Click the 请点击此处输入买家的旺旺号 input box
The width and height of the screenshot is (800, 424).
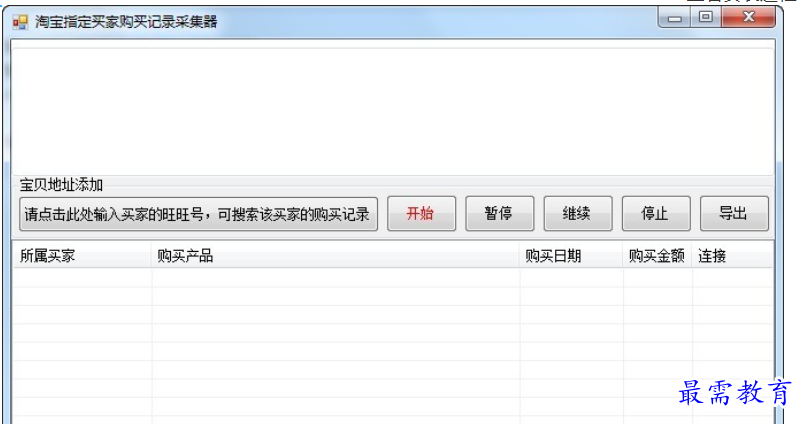198,214
